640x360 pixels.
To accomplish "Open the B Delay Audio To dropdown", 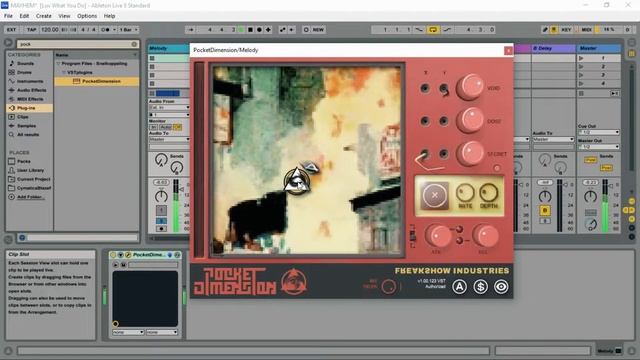I will (x=552, y=140).
